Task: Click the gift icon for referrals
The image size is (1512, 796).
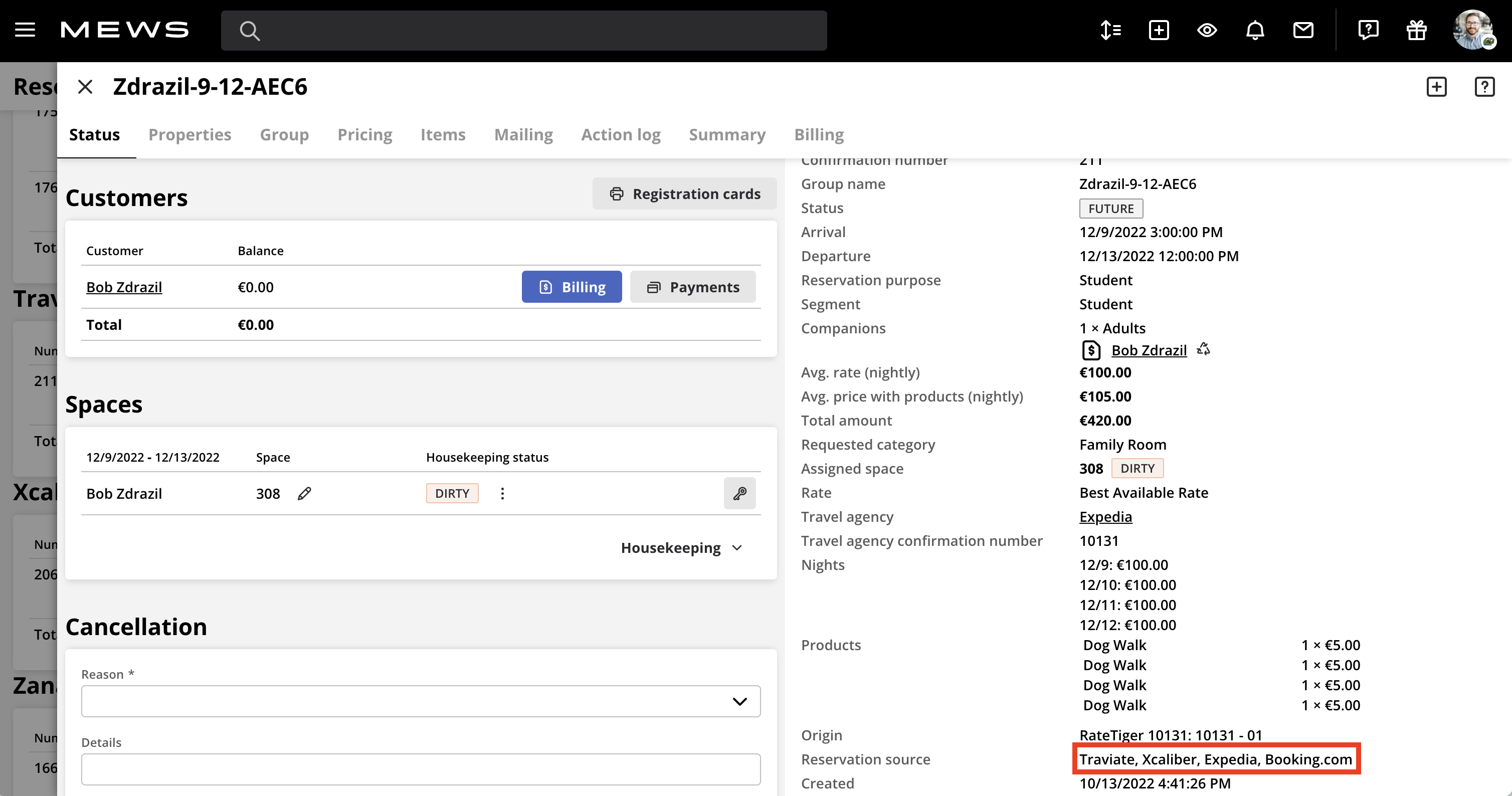Action: (1416, 30)
